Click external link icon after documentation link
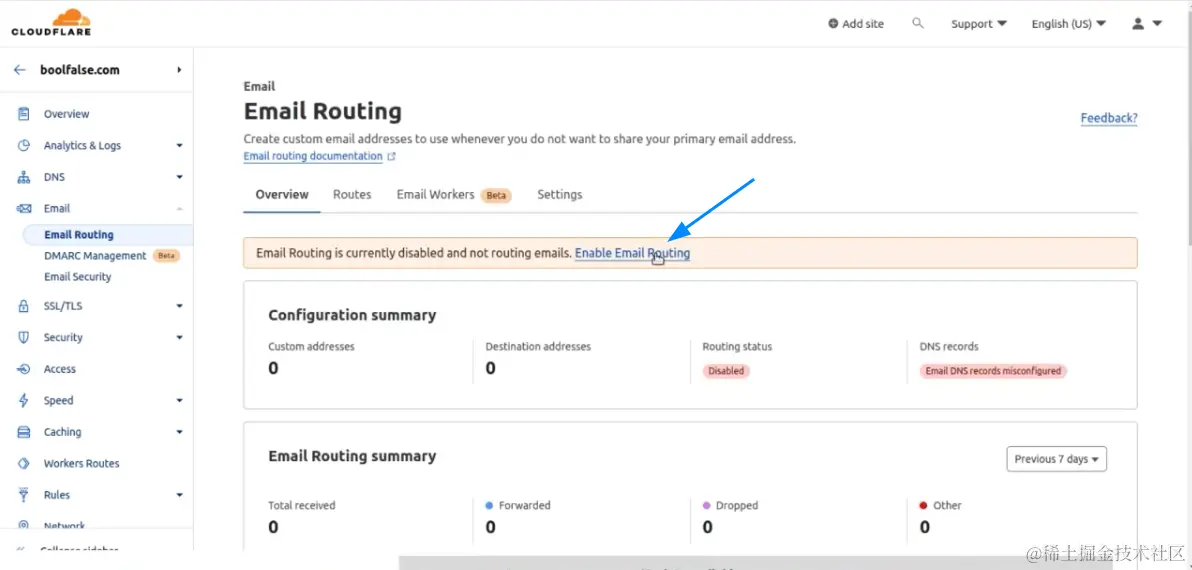This screenshot has height=570, width=1192. (x=392, y=157)
